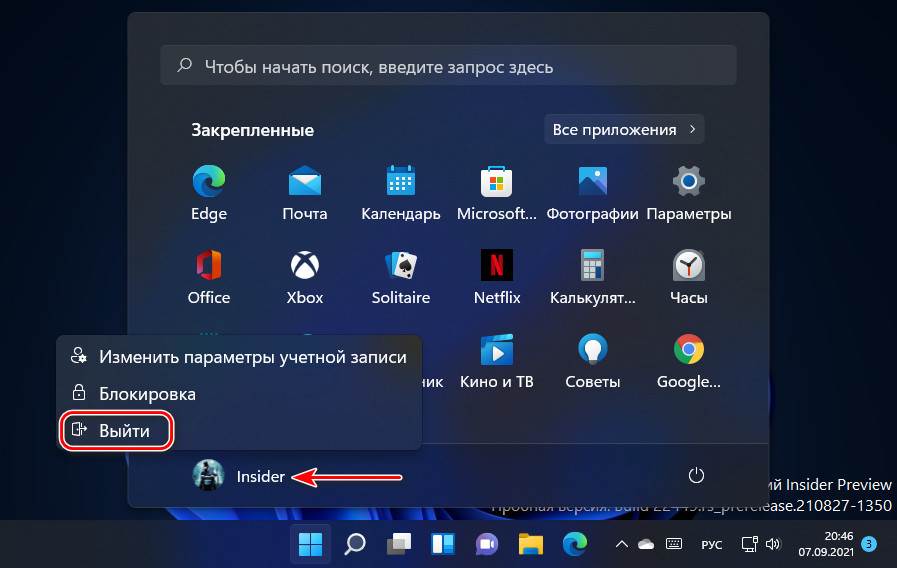Open the Все приложения list
Viewport: 897px width, 568px height.
[624, 129]
